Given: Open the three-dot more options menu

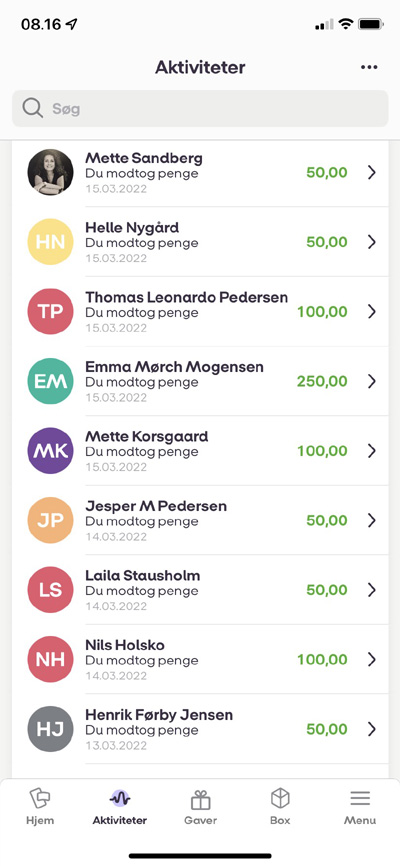Looking at the screenshot, I should 369,67.
